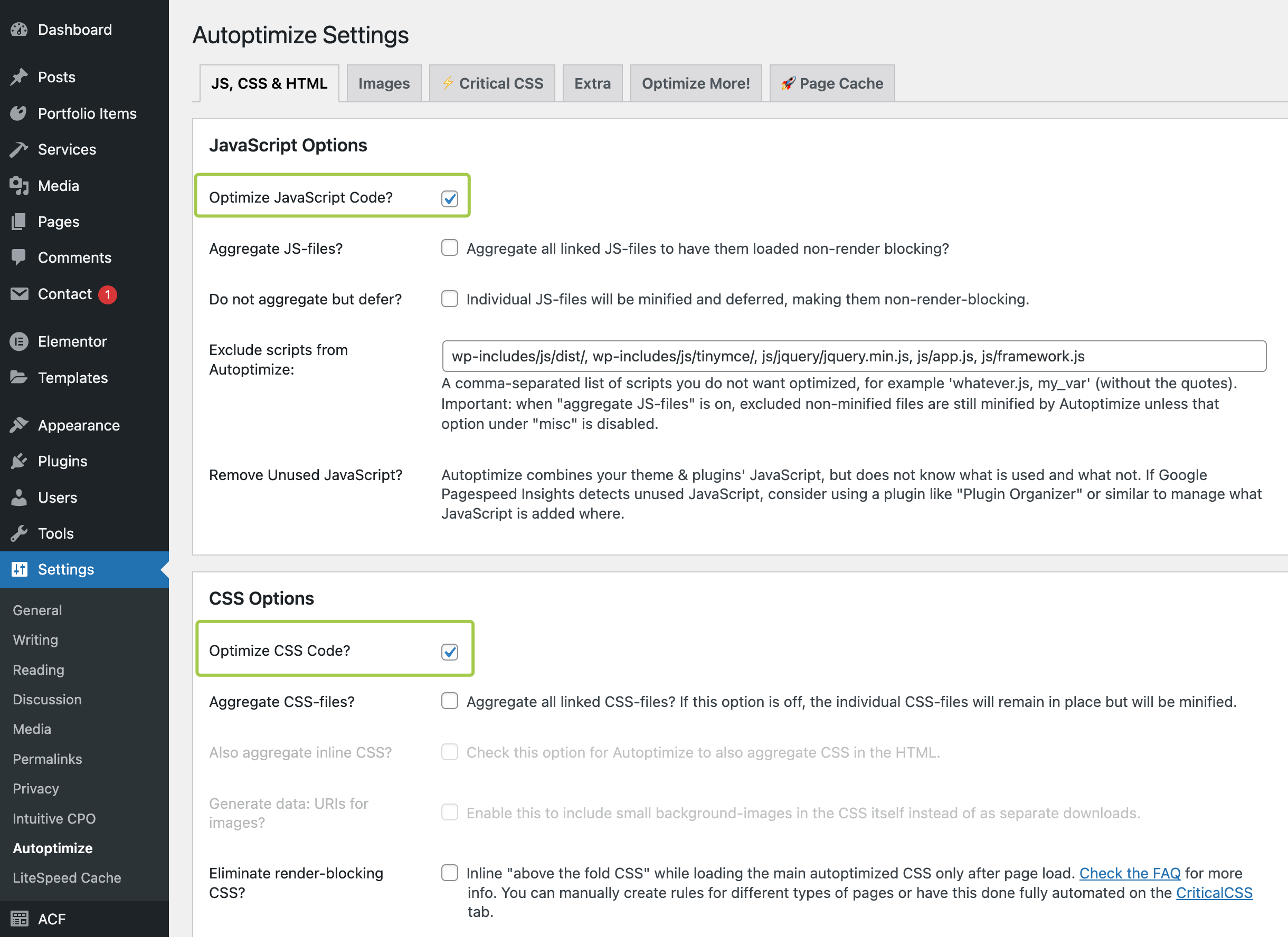Click the Exclude scripts text field

pyautogui.click(x=853, y=356)
